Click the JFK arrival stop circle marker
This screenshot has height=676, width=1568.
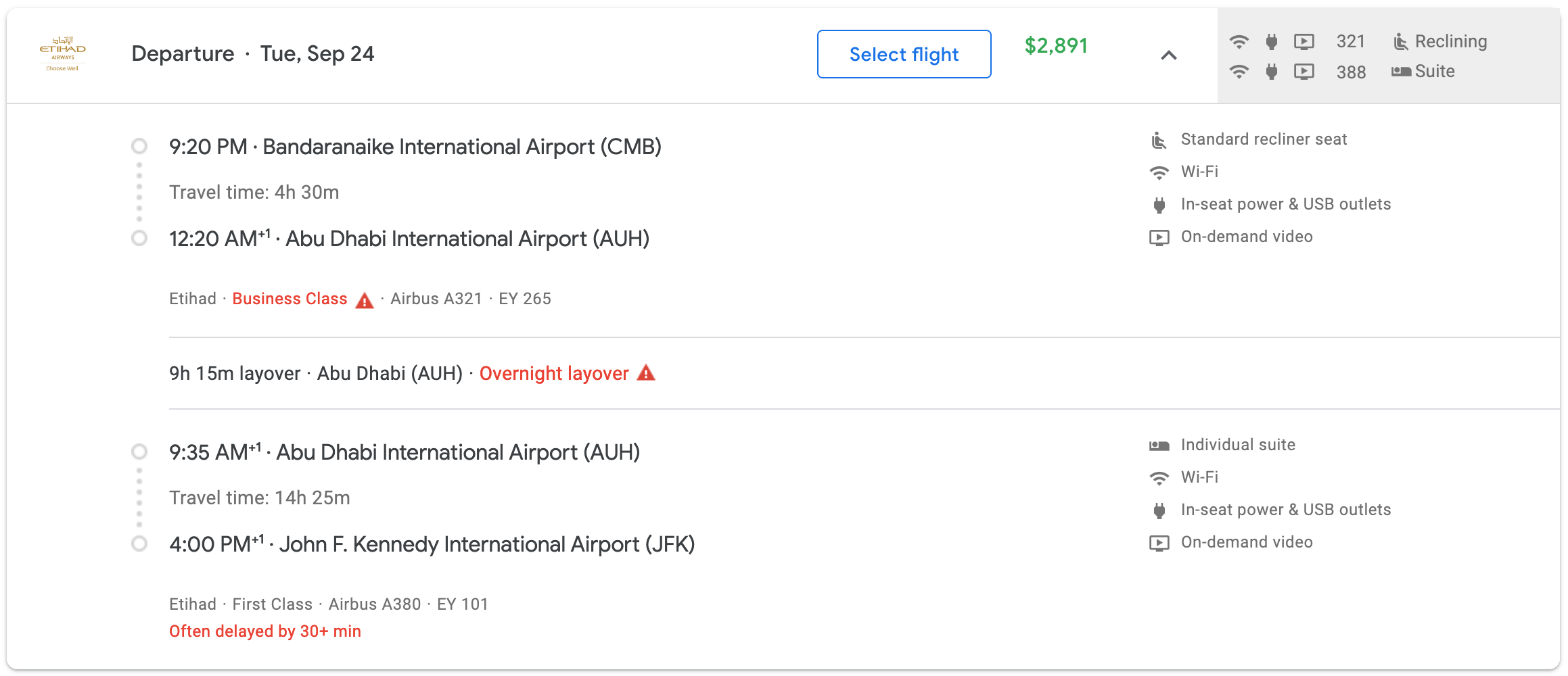[139, 544]
